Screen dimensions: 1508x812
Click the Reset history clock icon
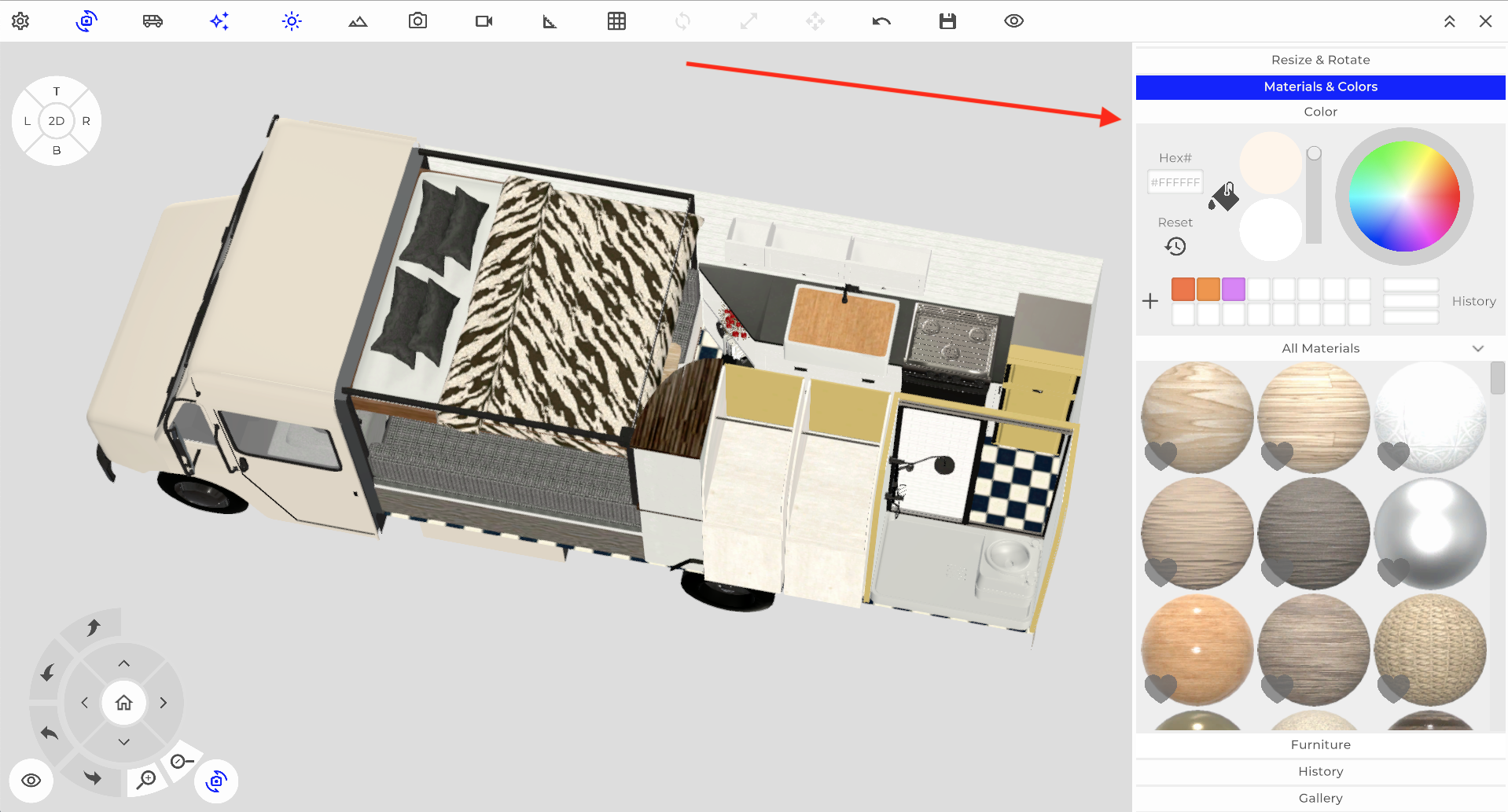(1175, 247)
